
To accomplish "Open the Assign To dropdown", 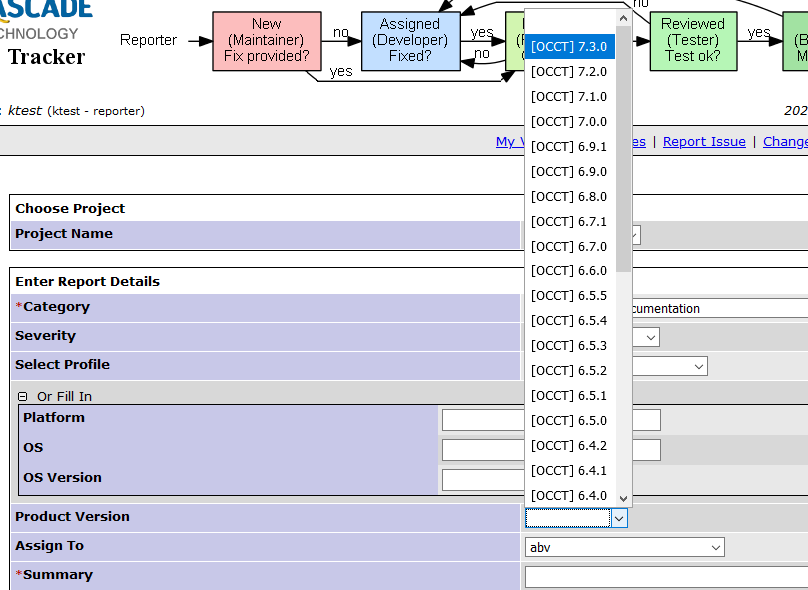I will 624,547.
